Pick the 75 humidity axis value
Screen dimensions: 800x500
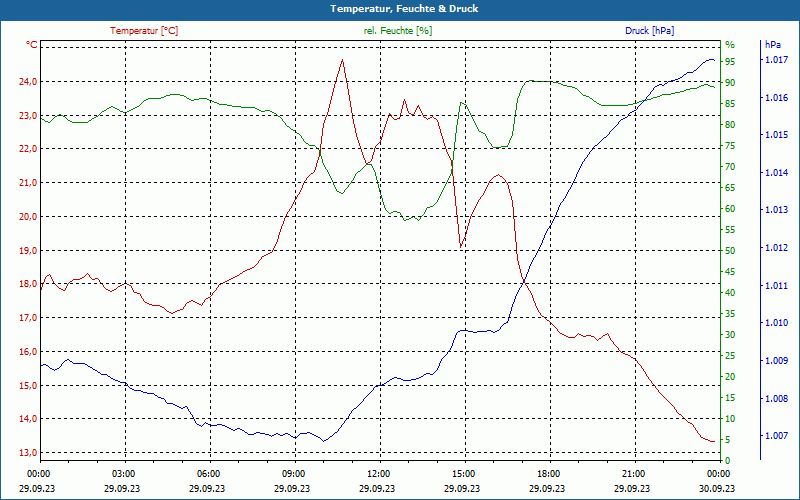tap(730, 146)
